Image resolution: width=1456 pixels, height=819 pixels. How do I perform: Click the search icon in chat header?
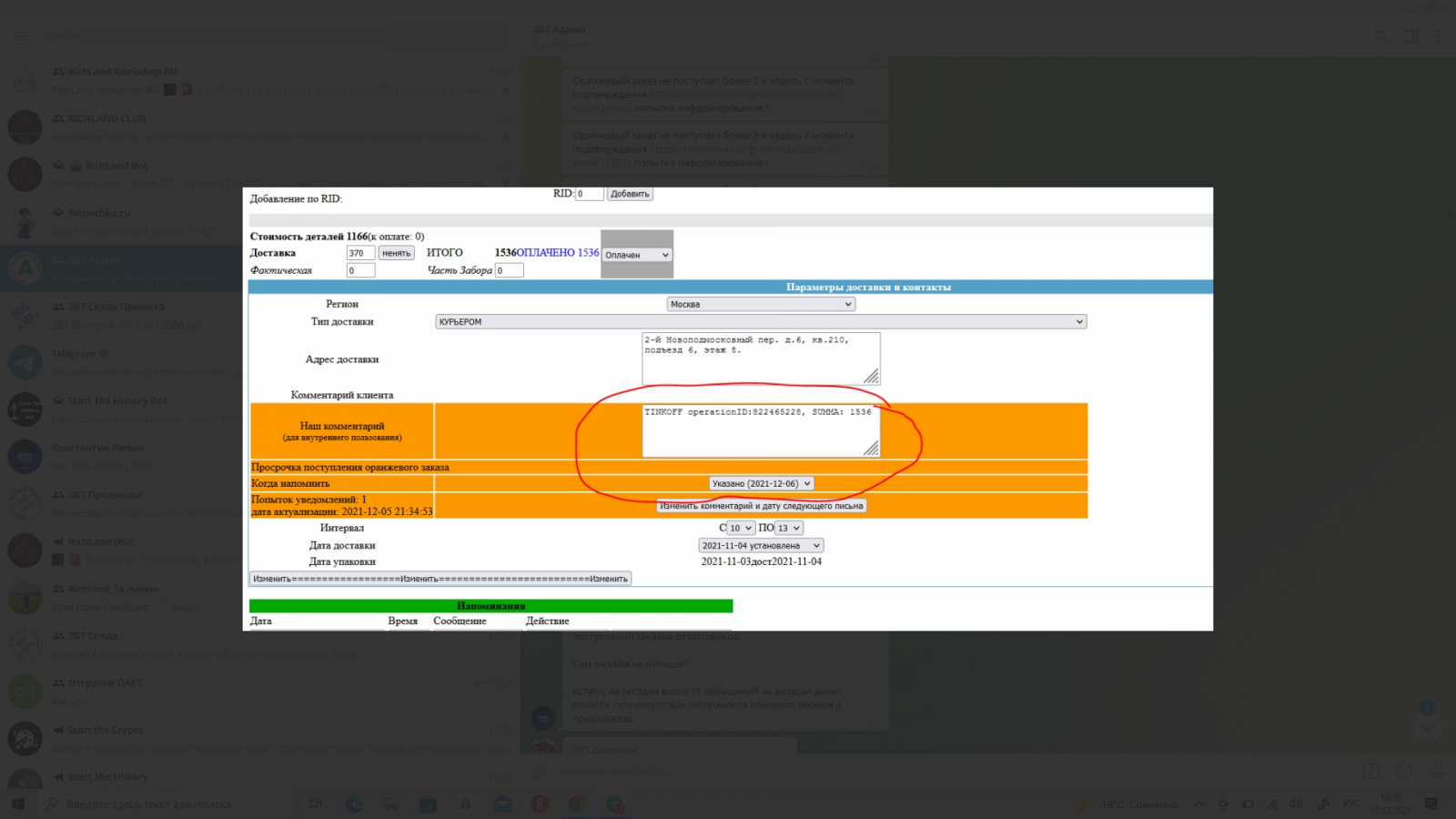[x=1380, y=36]
